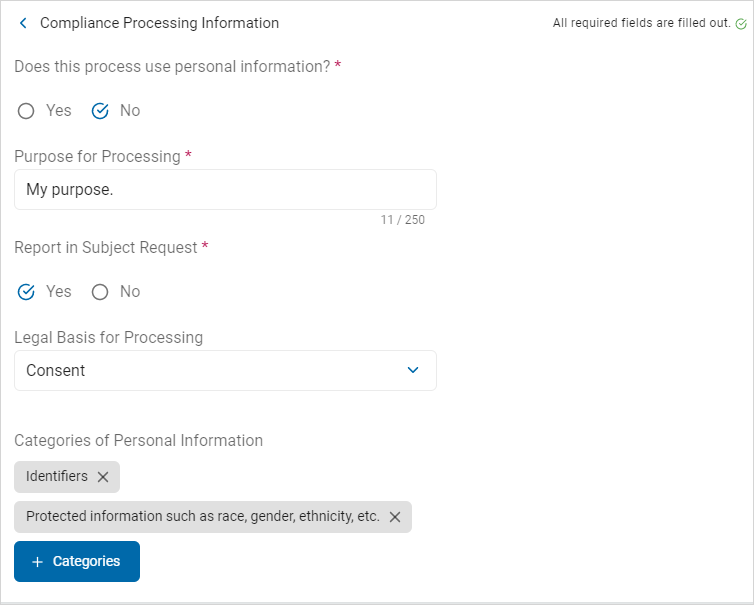Click the green required-fields checkmark icon
The height and width of the screenshot is (605, 754).
coord(741,23)
